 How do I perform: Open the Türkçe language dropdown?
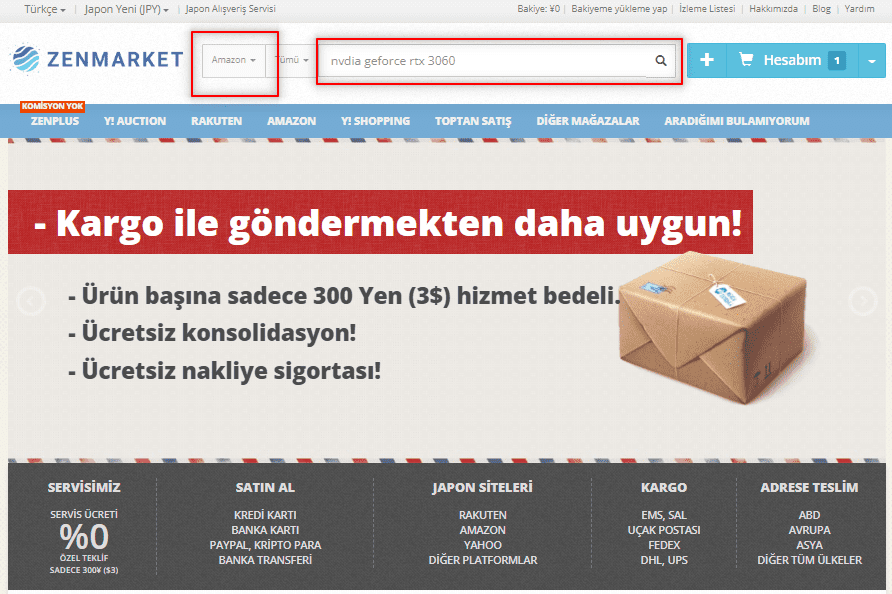point(45,10)
